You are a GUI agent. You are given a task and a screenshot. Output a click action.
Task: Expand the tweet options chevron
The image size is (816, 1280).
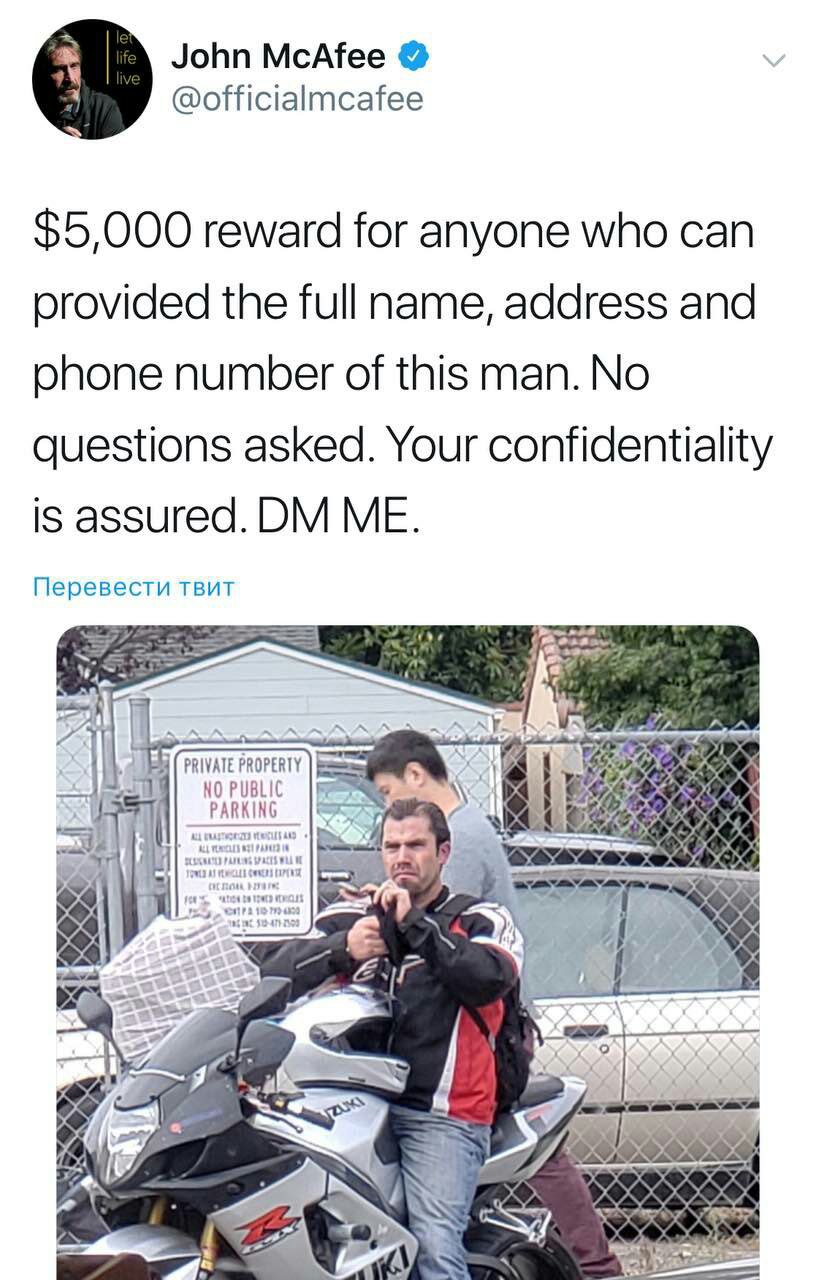click(774, 61)
